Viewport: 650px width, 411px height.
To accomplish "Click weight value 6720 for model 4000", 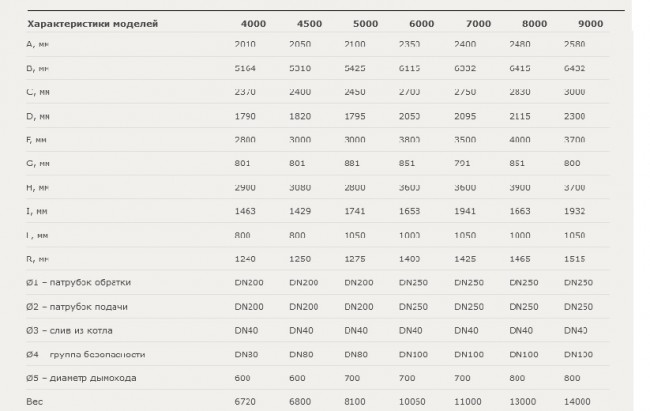I will click(245, 401).
